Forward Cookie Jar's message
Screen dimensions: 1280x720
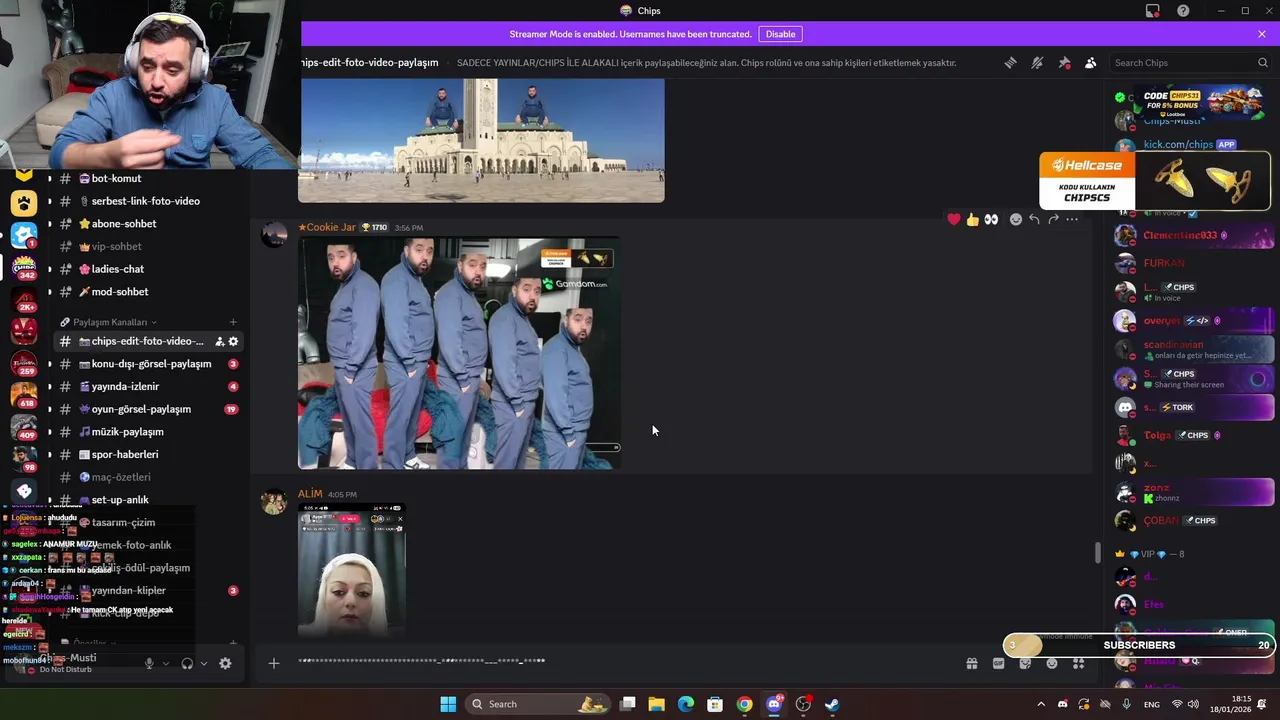tap(1053, 219)
